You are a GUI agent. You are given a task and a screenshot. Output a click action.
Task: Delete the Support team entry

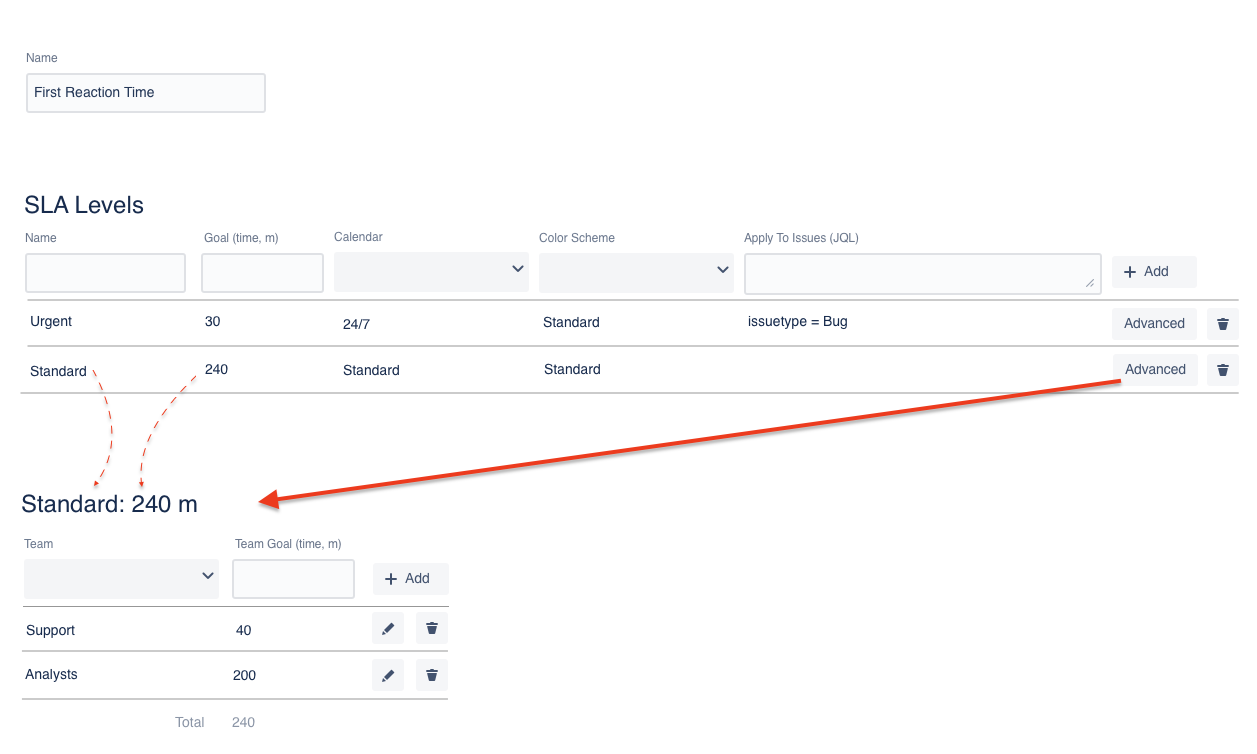point(432,629)
